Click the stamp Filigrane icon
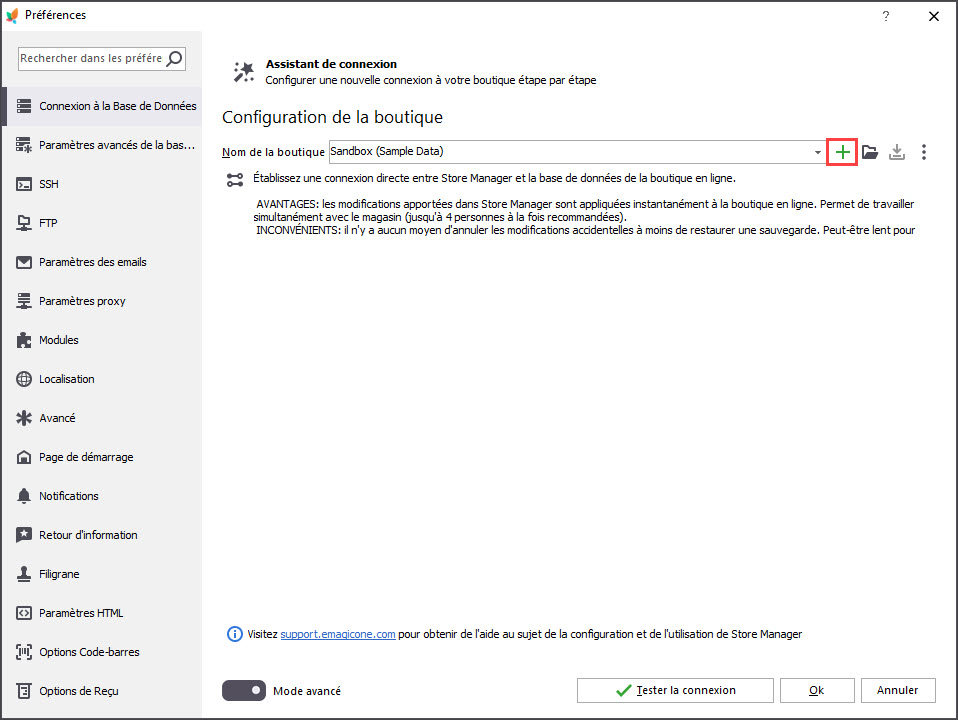 24,574
